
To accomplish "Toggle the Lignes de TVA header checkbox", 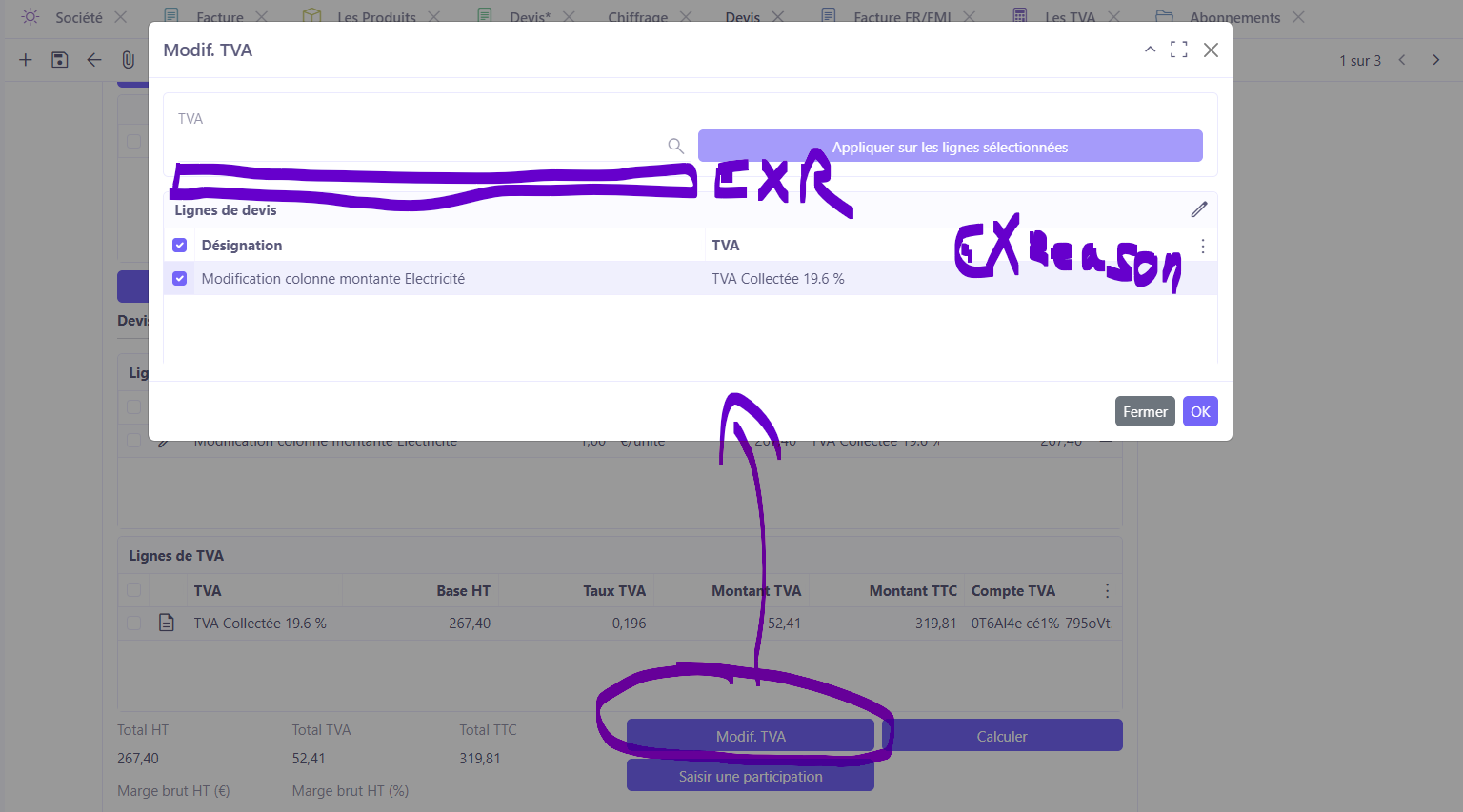I will pyautogui.click(x=134, y=590).
